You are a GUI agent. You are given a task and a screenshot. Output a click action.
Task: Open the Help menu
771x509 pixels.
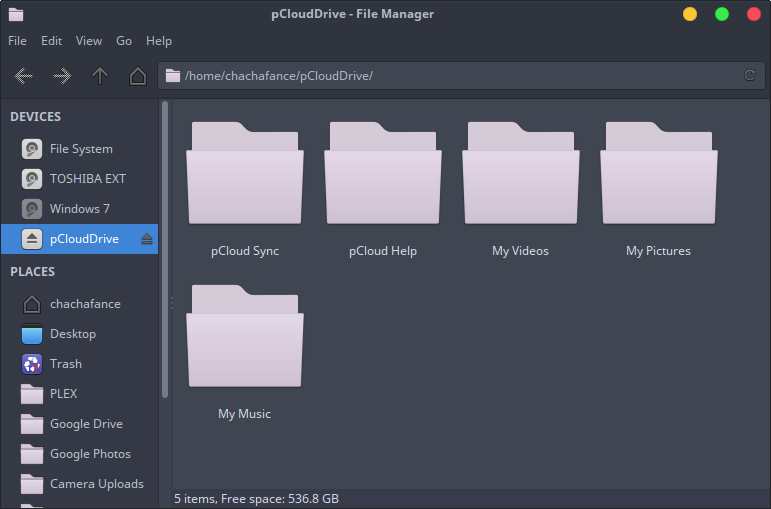(159, 41)
